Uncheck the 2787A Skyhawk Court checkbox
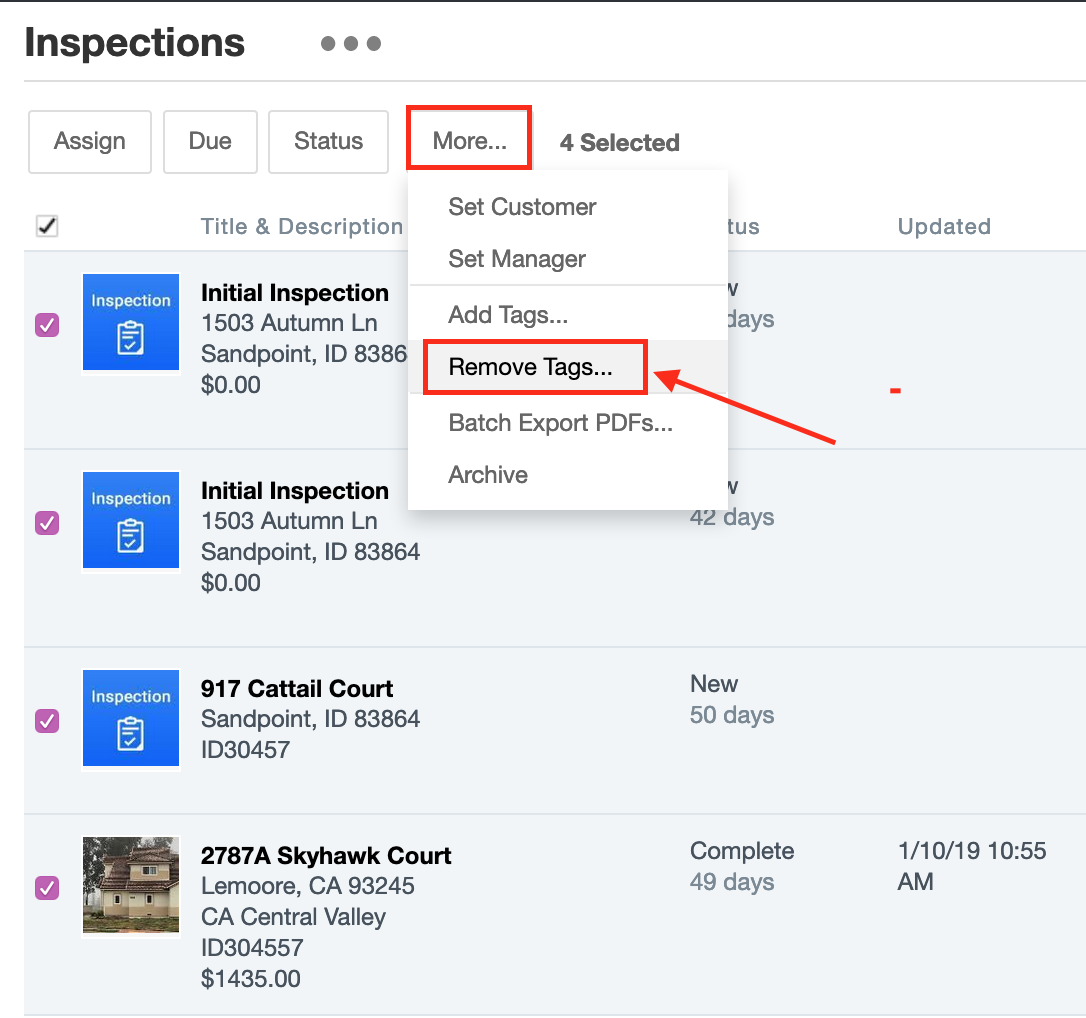1086x1018 pixels. pyautogui.click(x=47, y=888)
